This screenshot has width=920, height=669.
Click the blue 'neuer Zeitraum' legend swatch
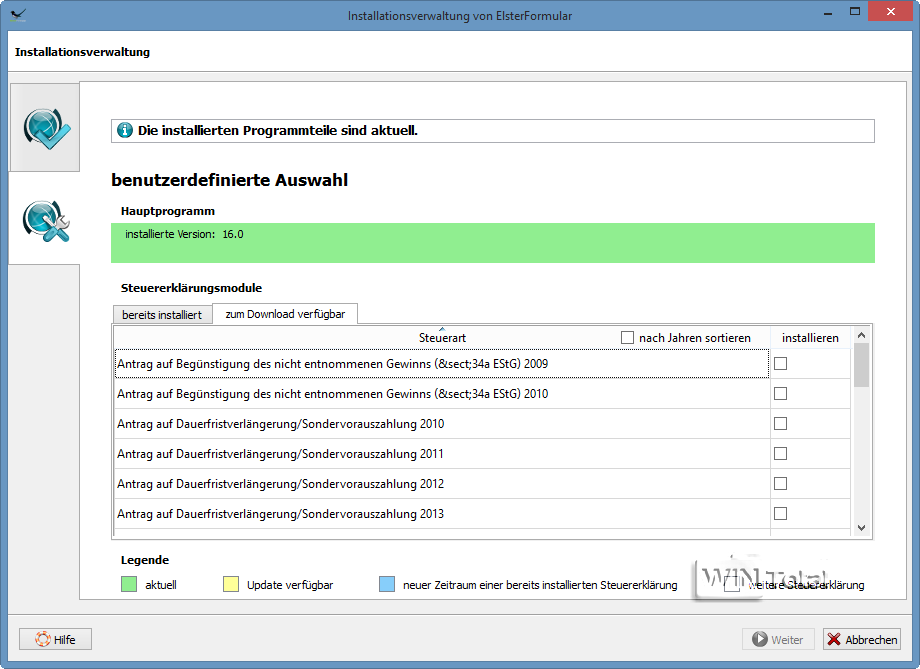point(387,584)
